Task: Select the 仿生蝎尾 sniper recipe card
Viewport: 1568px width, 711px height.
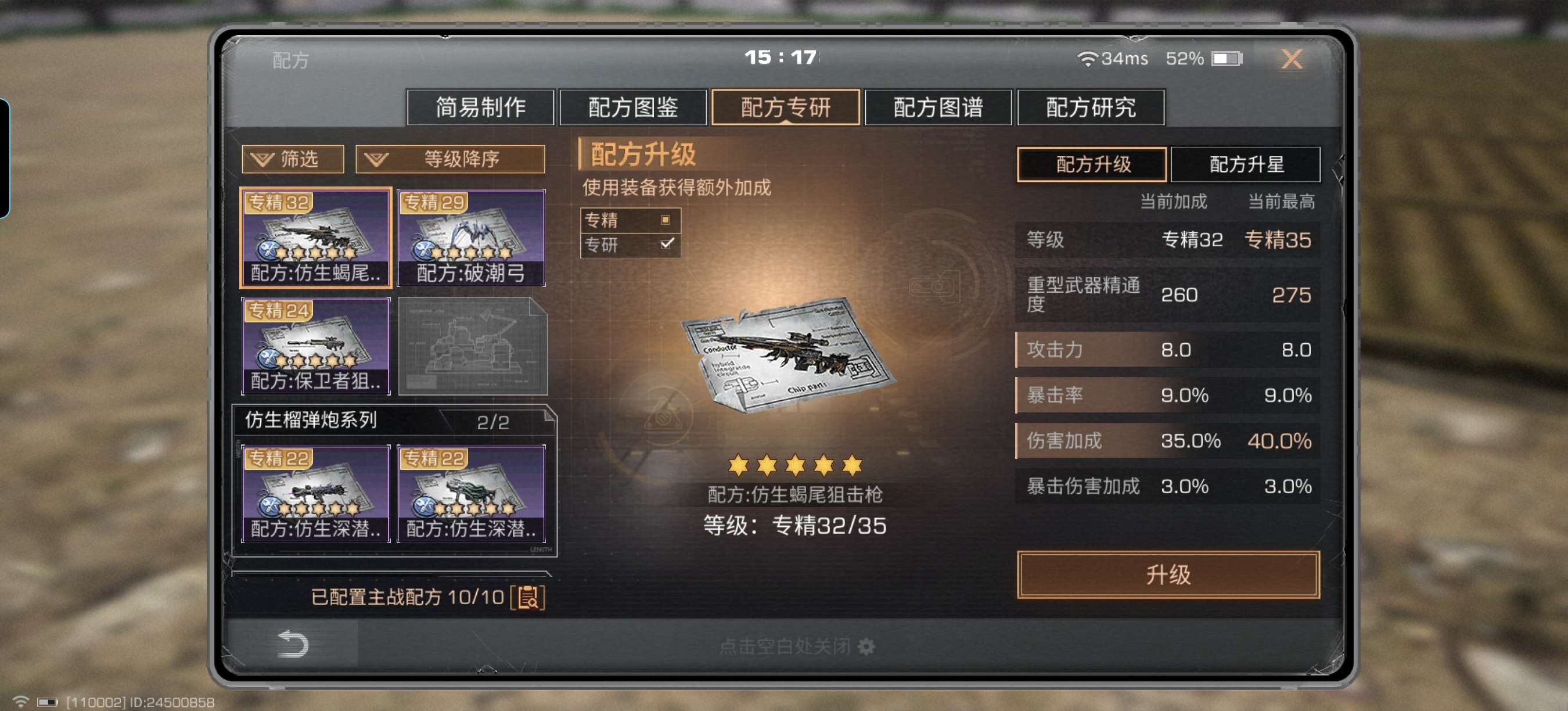Action: click(315, 238)
